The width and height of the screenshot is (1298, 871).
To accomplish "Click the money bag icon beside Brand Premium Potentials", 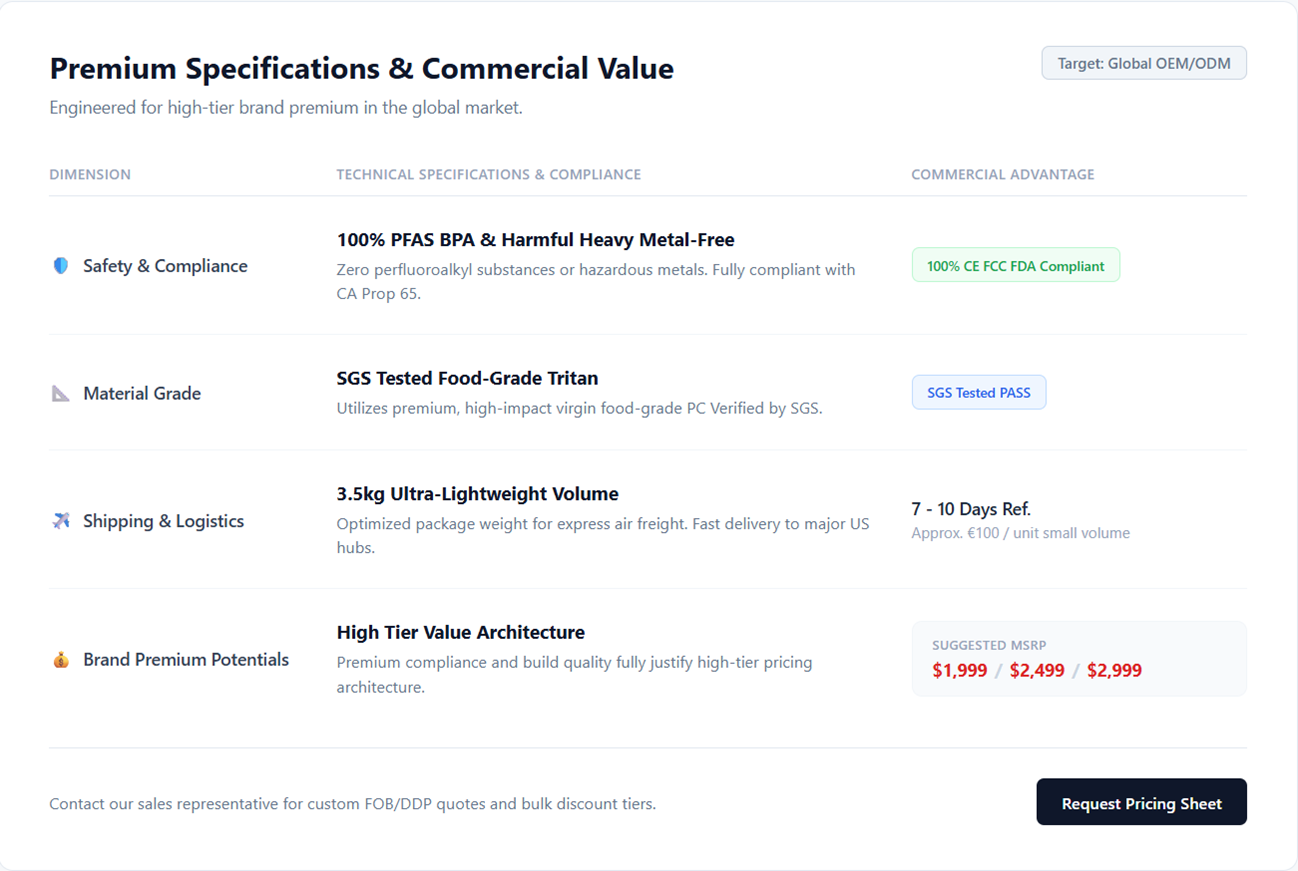I will click(x=61, y=660).
